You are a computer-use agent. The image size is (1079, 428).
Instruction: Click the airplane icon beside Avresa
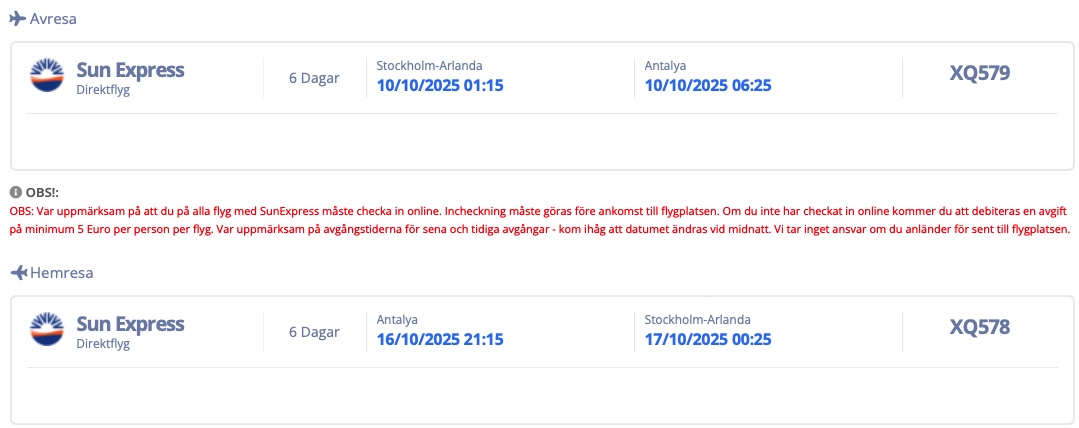(x=17, y=19)
